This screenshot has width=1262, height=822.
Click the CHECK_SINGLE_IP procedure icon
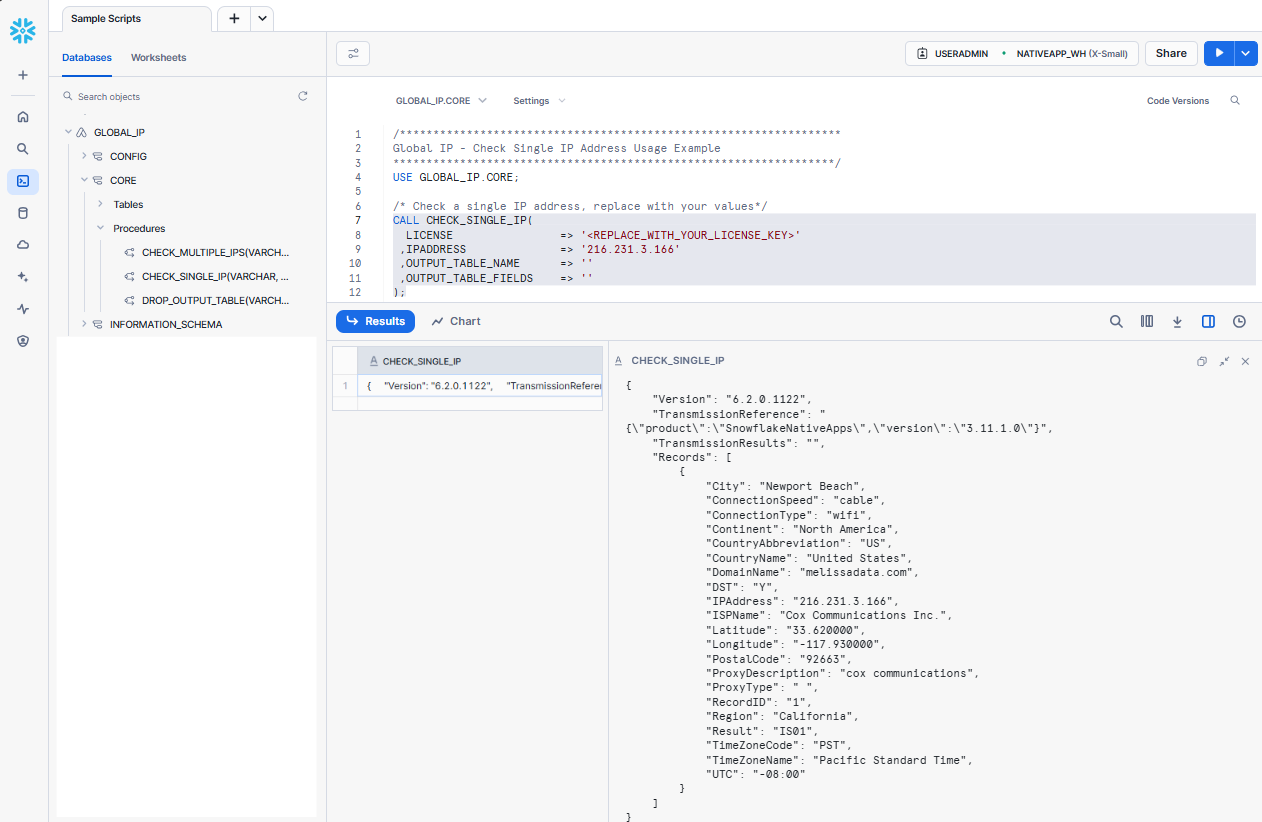tap(130, 277)
